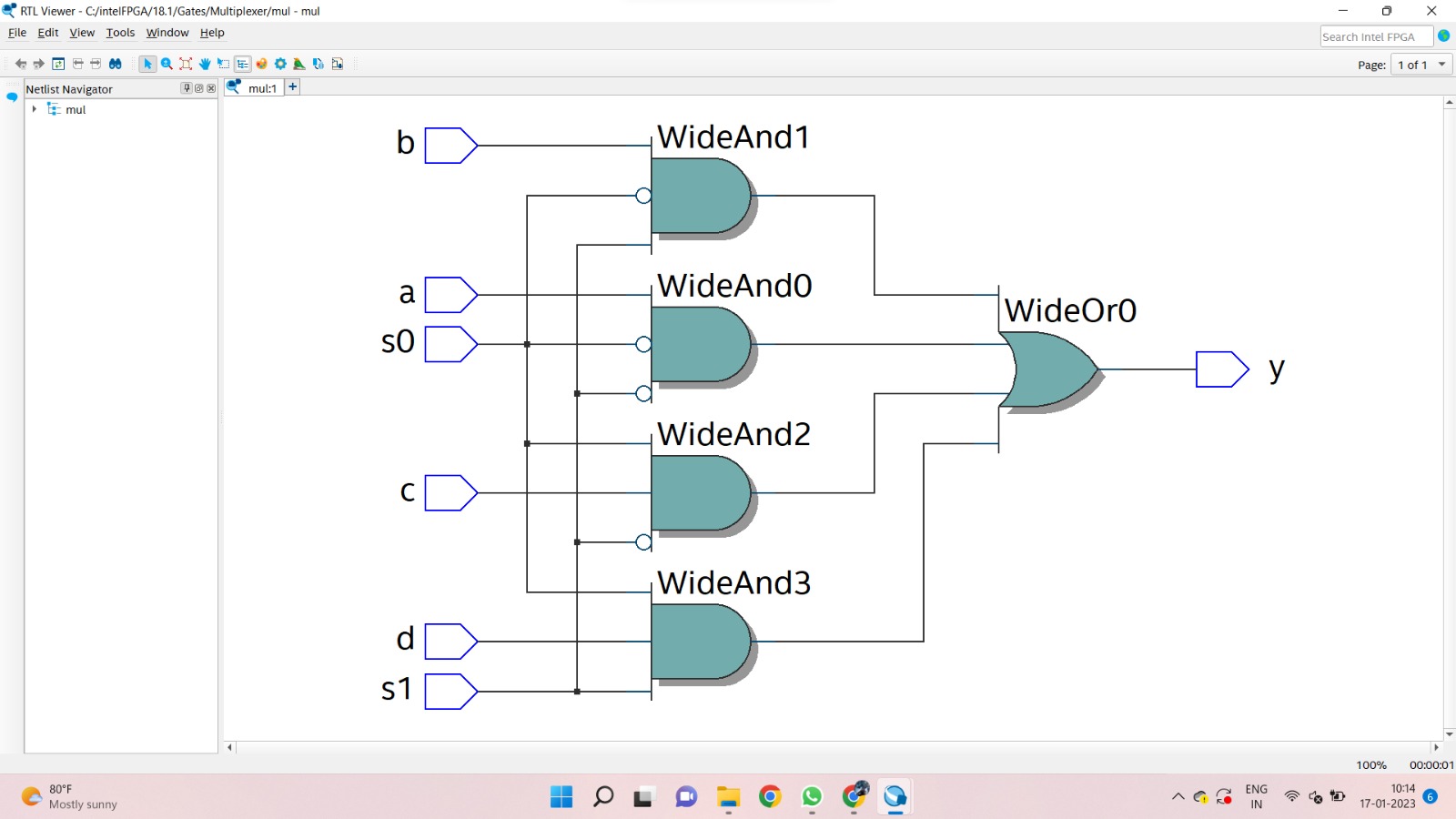The height and width of the screenshot is (819, 1456).
Task: Open the Window menu
Action: pos(167,33)
